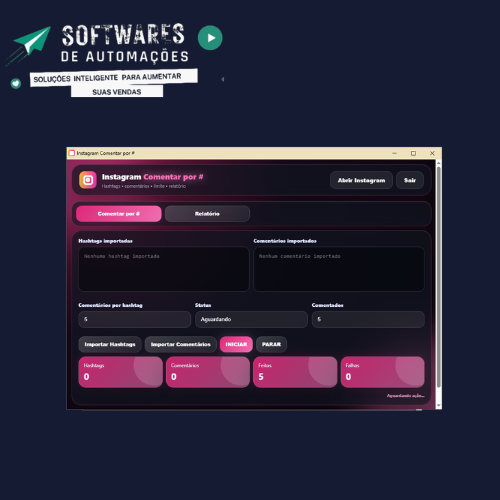Click the green play button beside Softwares title
The height and width of the screenshot is (500, 500).
pyautogui.click(x=210, y=38)
